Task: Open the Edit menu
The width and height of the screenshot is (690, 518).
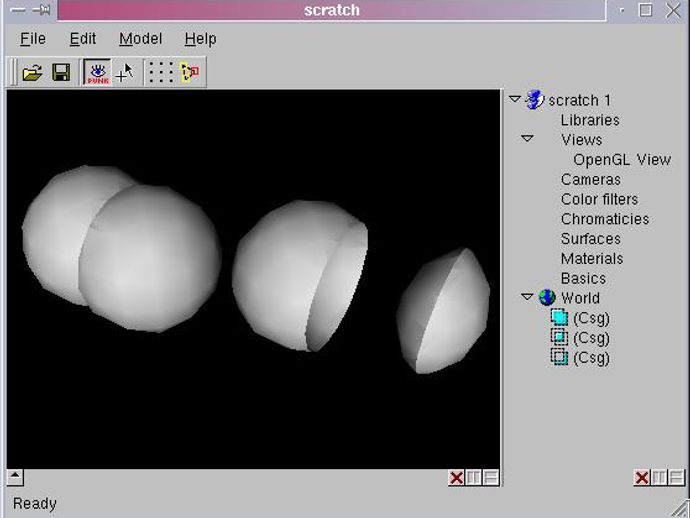Action: (x=83, y=39)
